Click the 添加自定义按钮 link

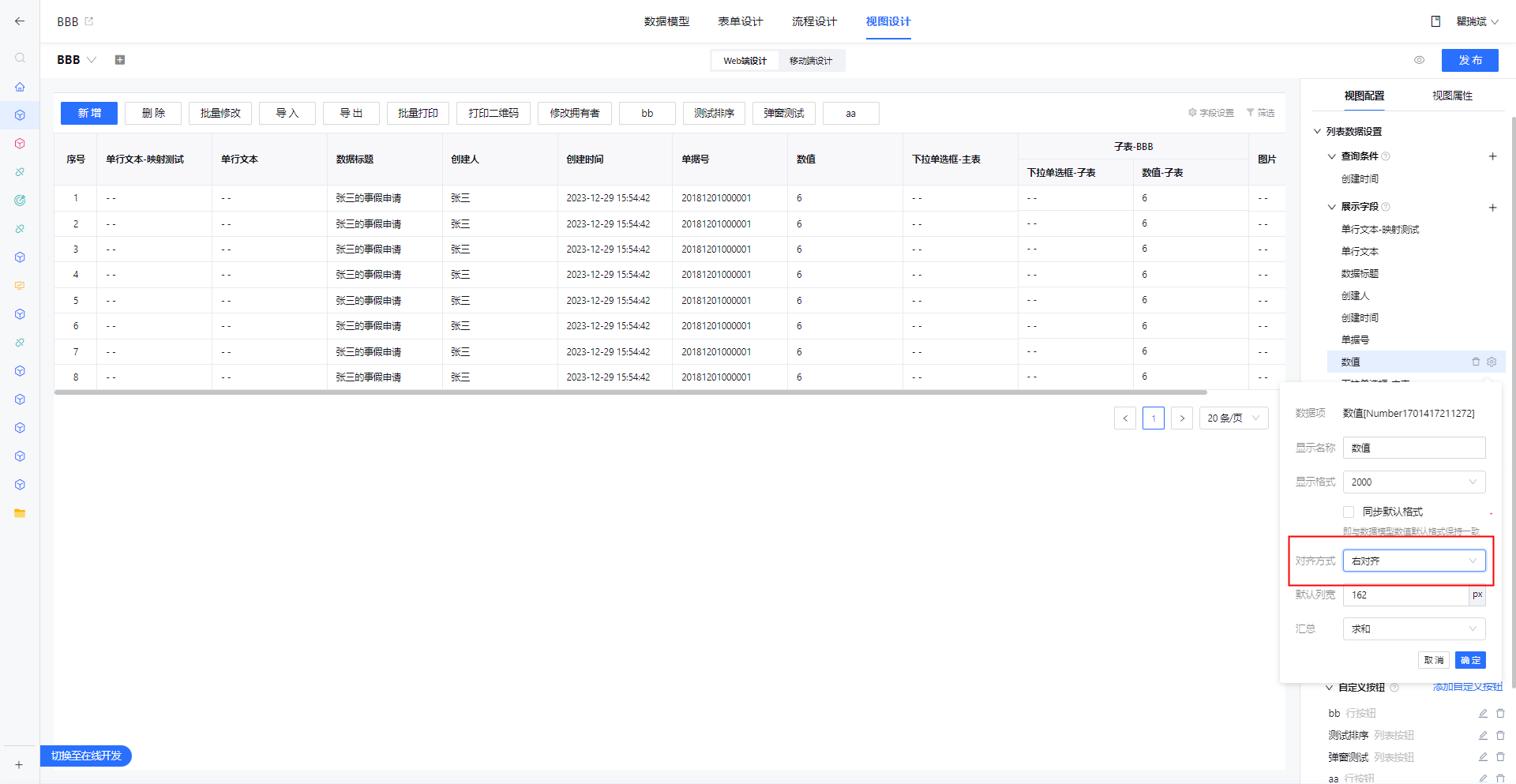pos(1467,687)
